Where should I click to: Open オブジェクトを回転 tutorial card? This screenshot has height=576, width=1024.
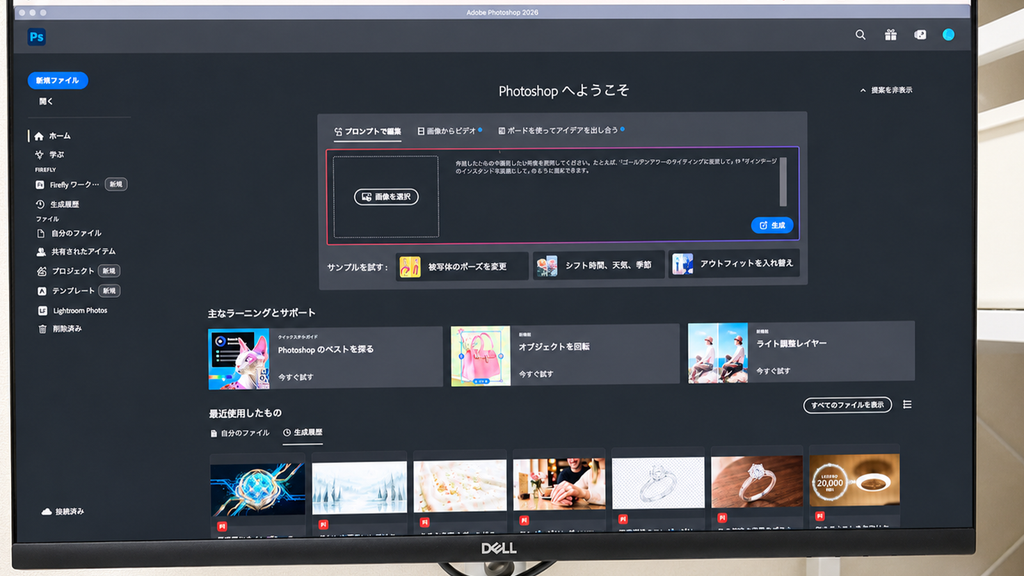tap(565, 355)
